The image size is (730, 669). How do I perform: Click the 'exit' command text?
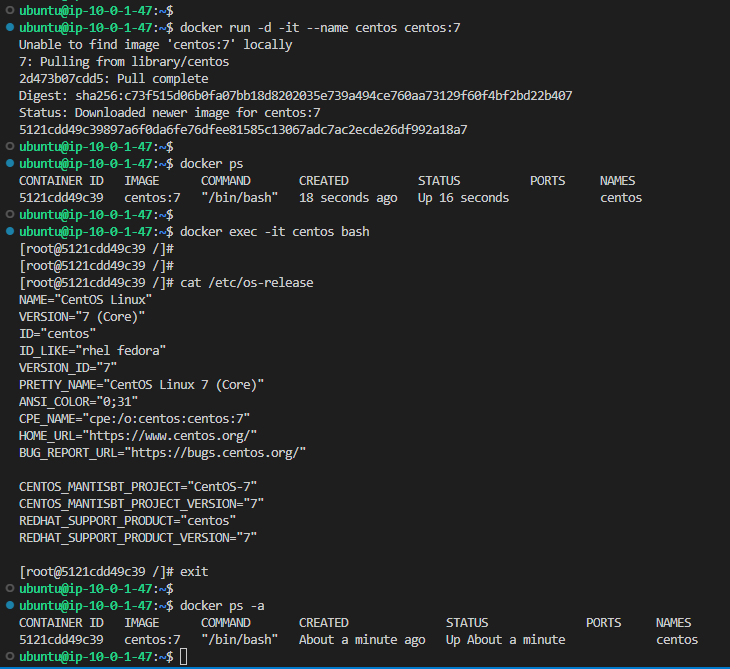pyautogui.click(x=194, y=572)
